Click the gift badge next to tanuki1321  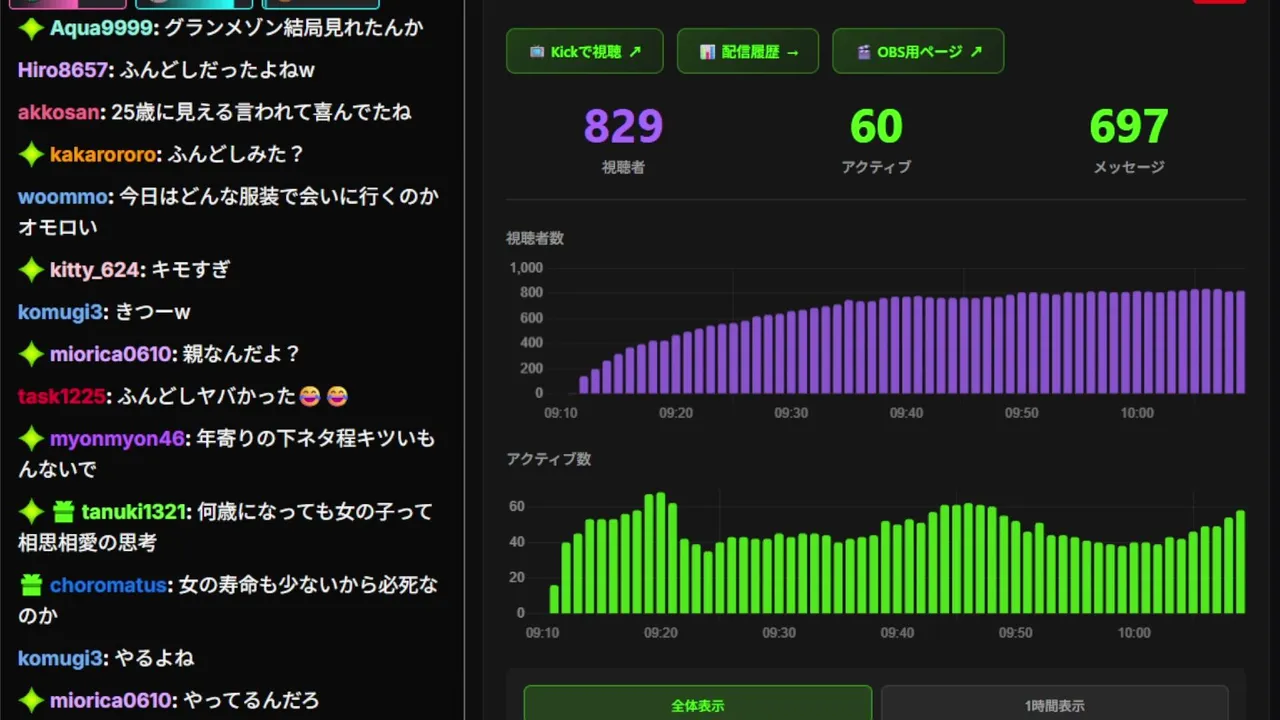click(x=64, y=512)
